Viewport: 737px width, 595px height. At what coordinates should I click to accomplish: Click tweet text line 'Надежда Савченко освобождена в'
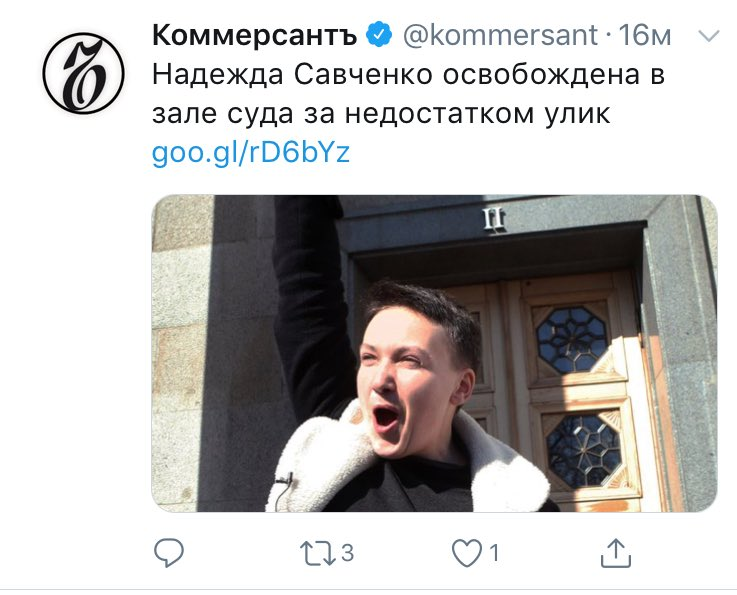(408, 75)
